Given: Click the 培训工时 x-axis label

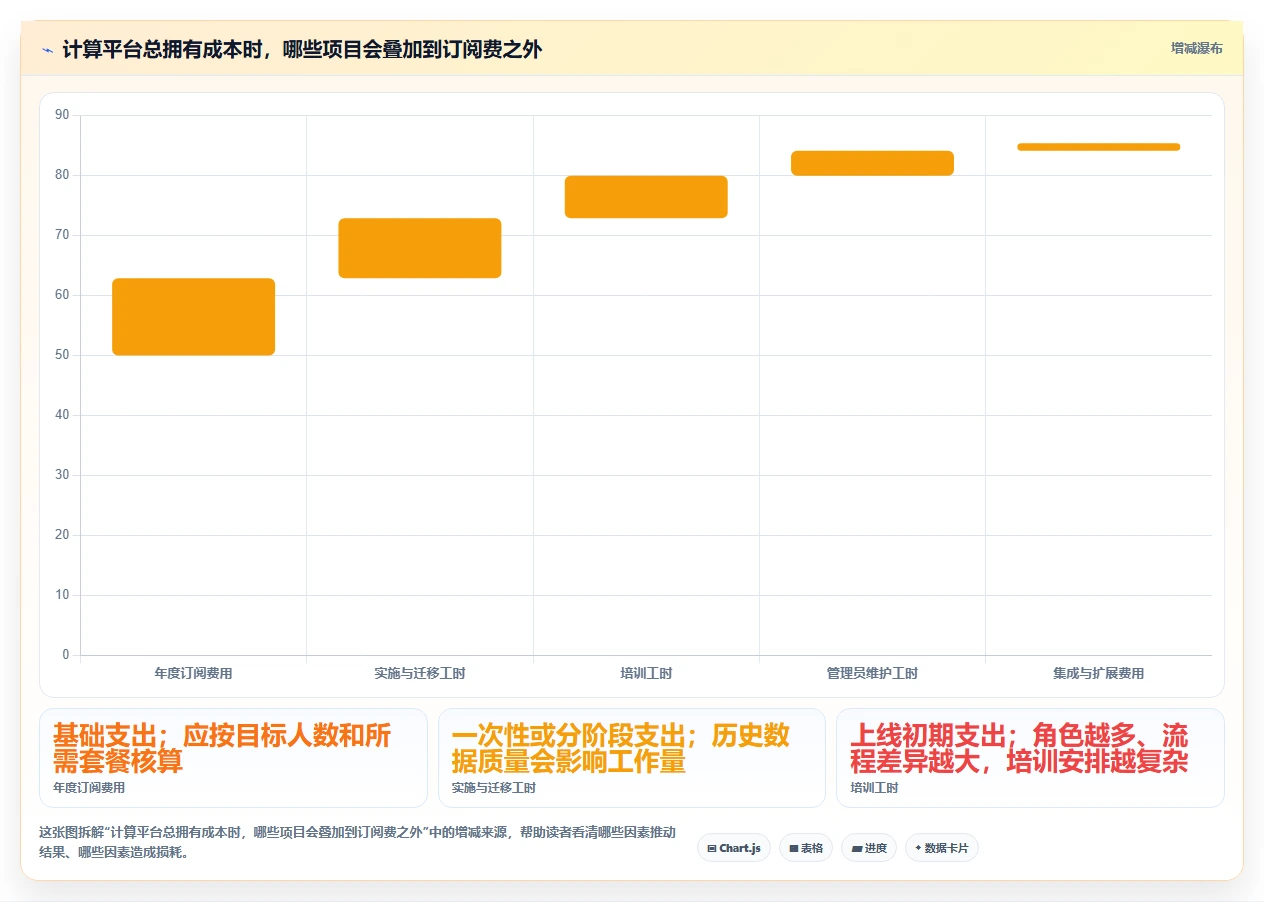Looking at the screenshot, I should click(646, 674).
